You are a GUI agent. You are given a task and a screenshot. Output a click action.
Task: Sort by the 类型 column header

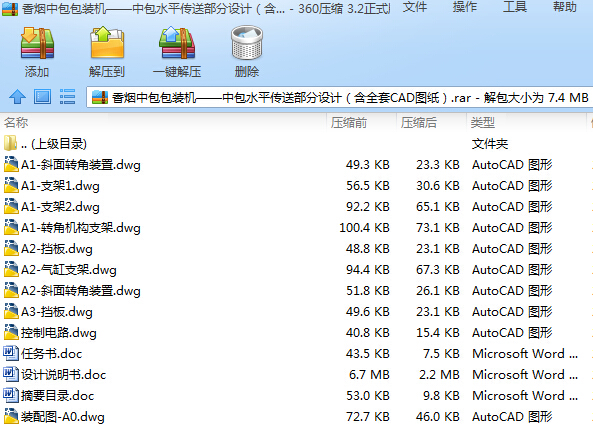[483, 123]
